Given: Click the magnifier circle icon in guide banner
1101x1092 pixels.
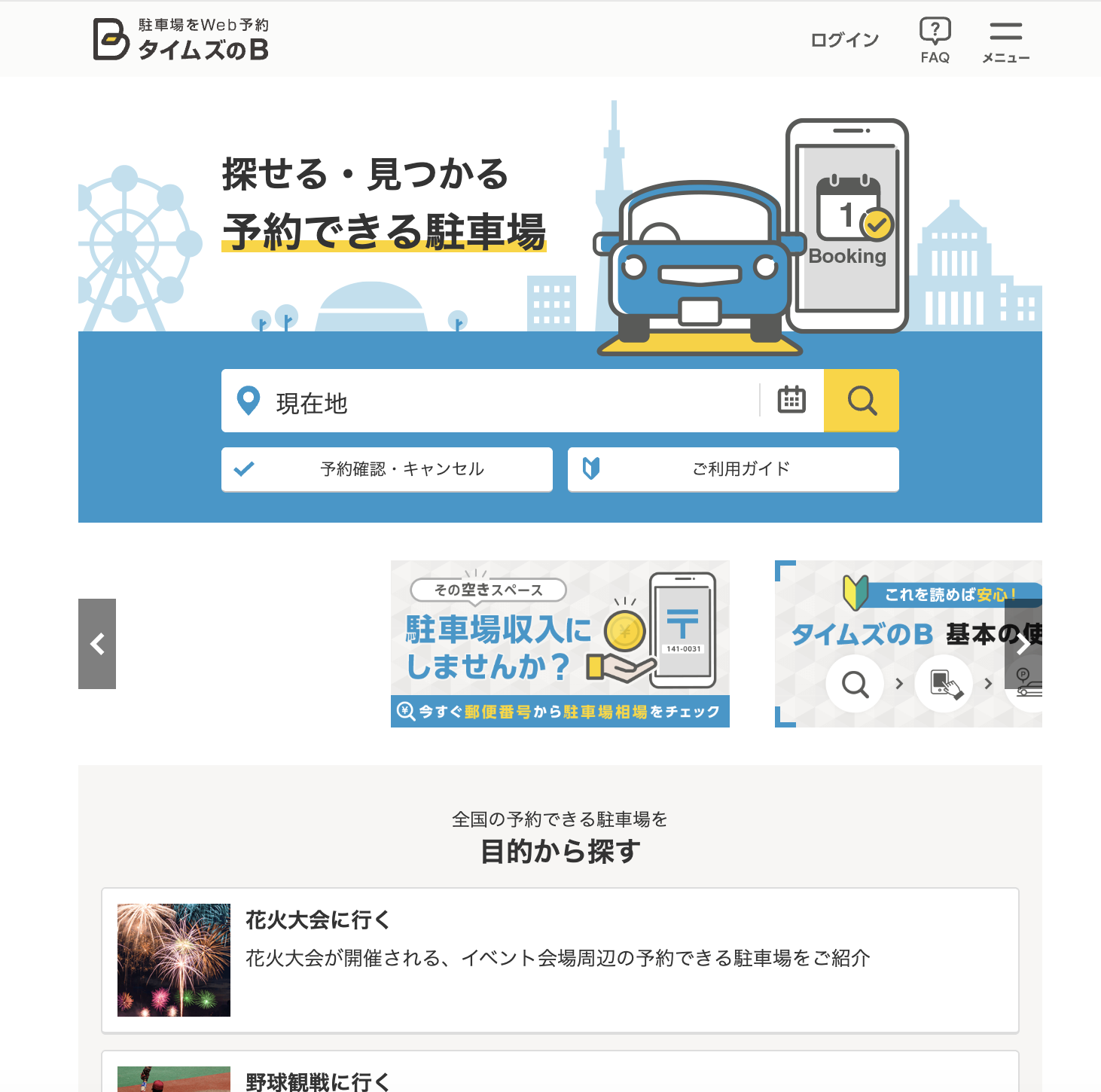Looking at the screenshot, I should click(855, 684).
